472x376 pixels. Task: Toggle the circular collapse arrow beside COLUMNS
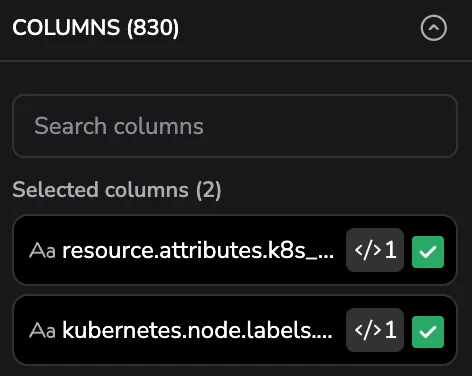click(x=434, y=28)
